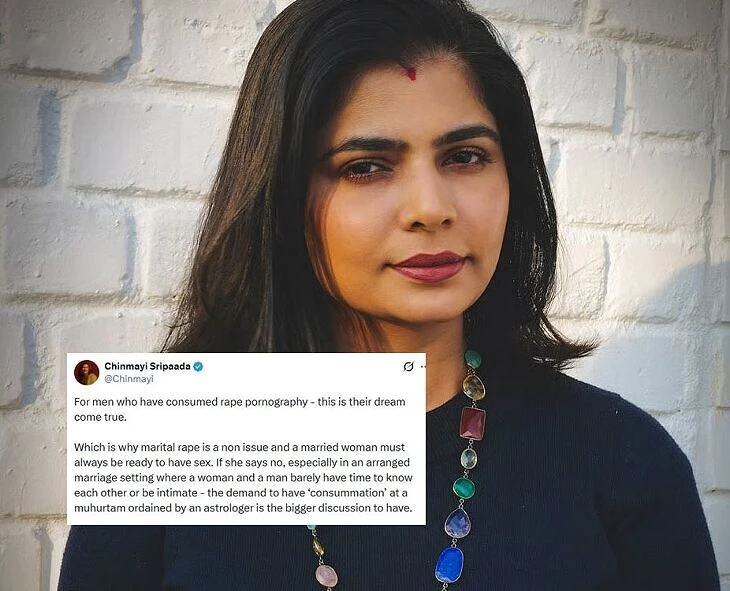Click the green round gemstone on the necklace

(464, 488)
